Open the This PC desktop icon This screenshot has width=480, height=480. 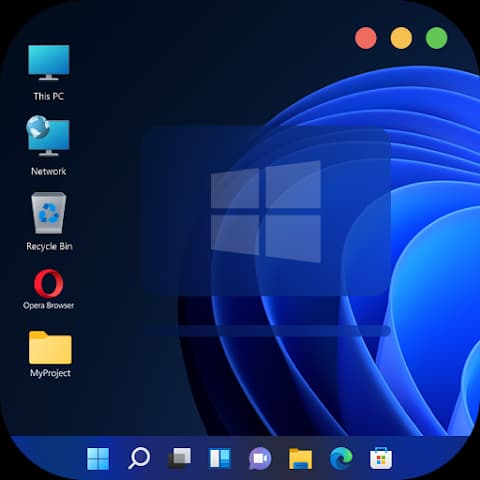point(49,63)
